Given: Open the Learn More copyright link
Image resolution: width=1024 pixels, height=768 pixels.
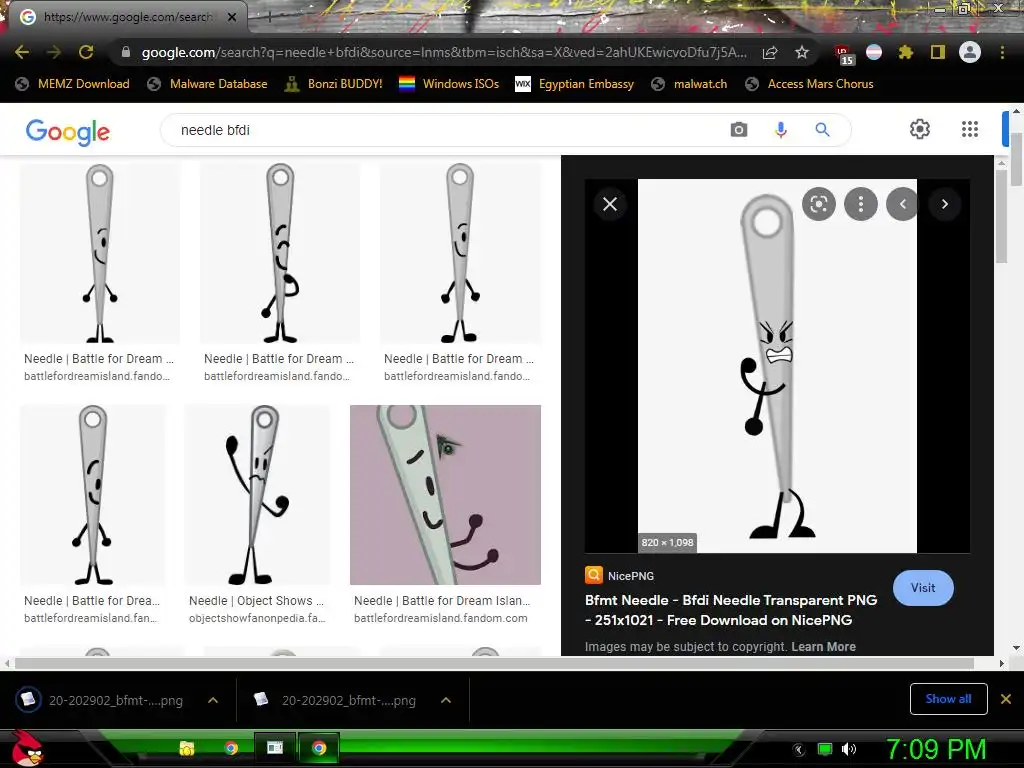Looking at the screenshot, I should [824, 647].
